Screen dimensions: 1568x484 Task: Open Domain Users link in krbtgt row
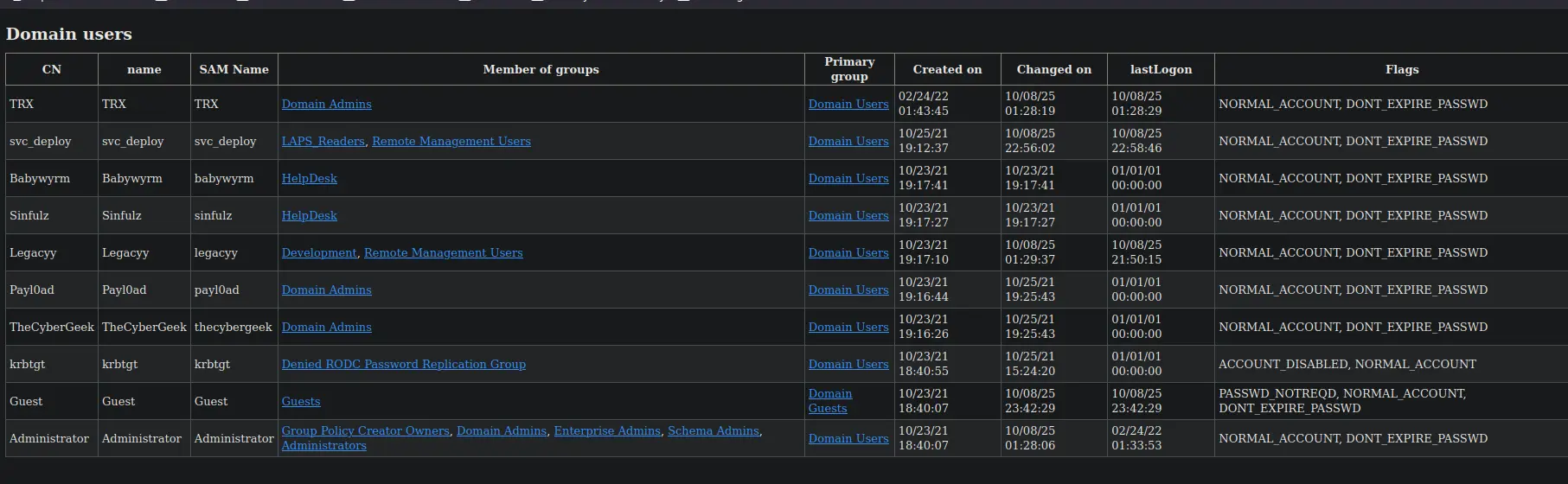[848, 364]
